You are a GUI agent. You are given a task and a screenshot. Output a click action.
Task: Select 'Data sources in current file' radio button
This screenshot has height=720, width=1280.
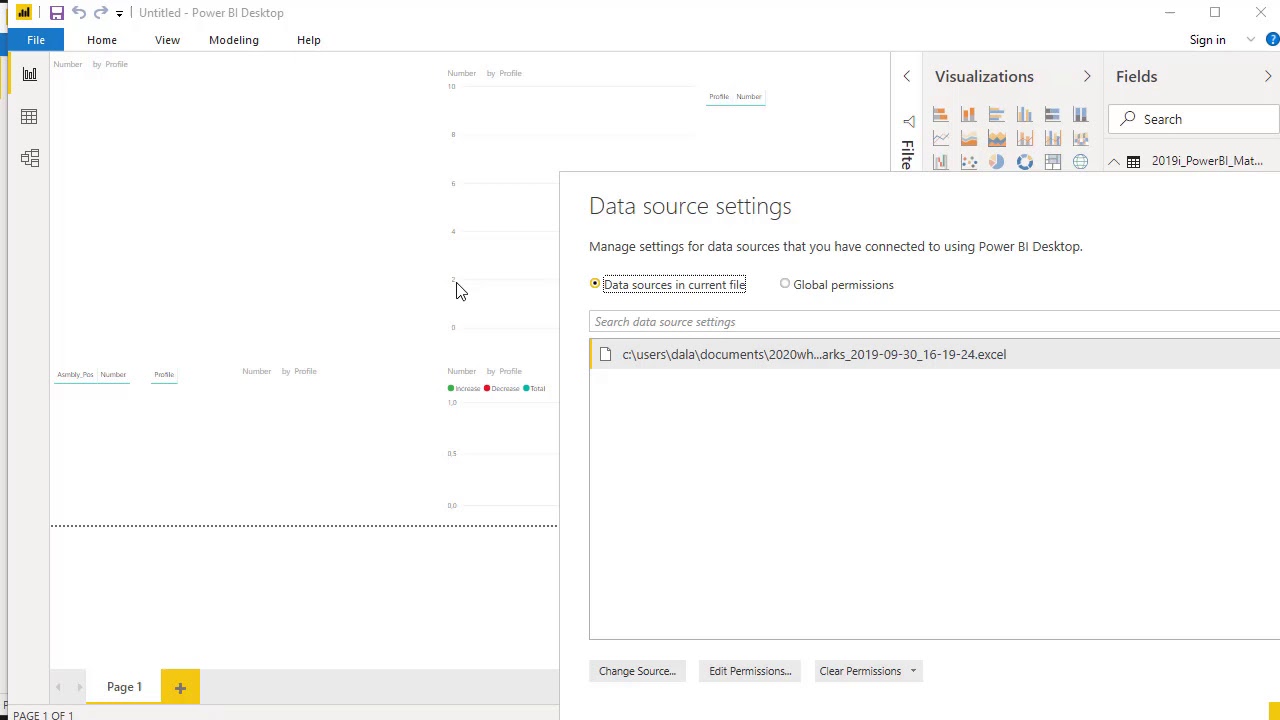pos(595,284)
